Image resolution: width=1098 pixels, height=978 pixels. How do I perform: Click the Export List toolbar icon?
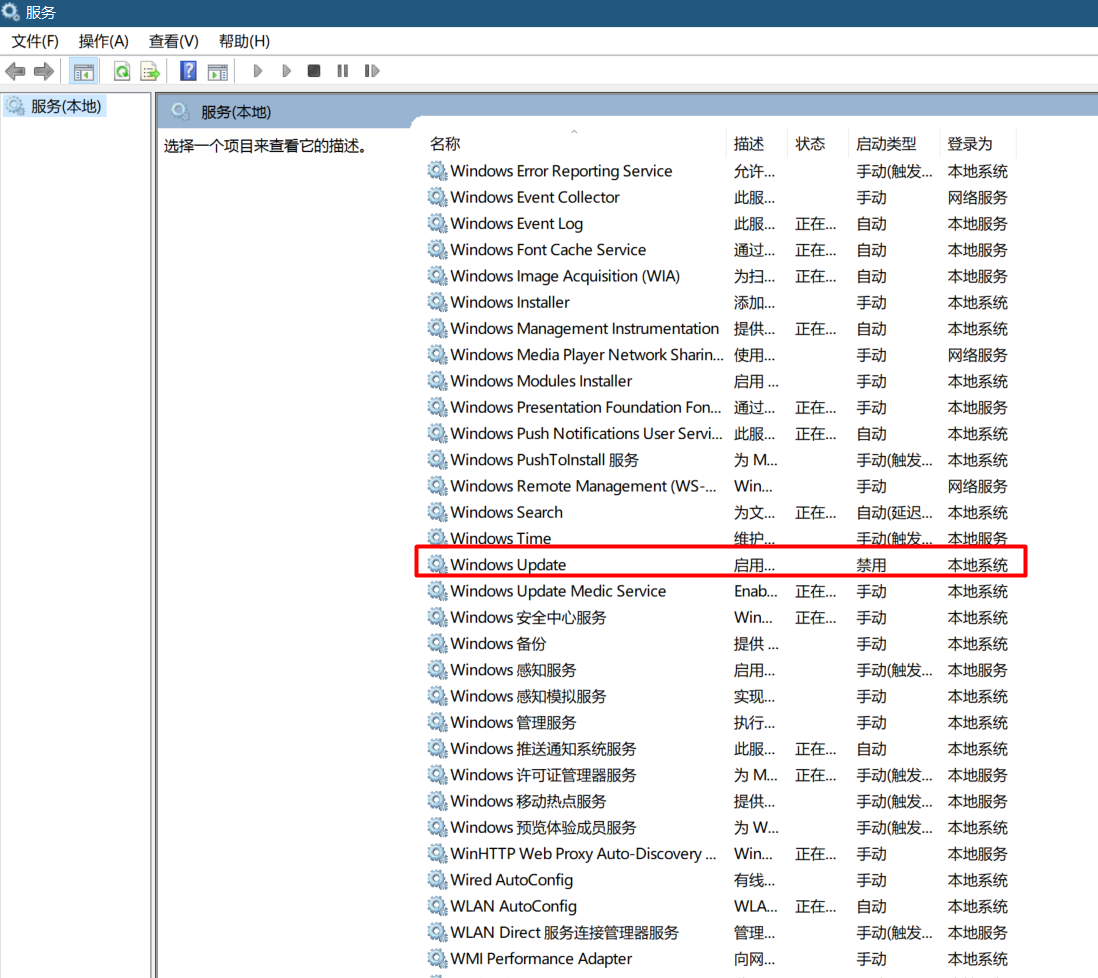point(150,71)
